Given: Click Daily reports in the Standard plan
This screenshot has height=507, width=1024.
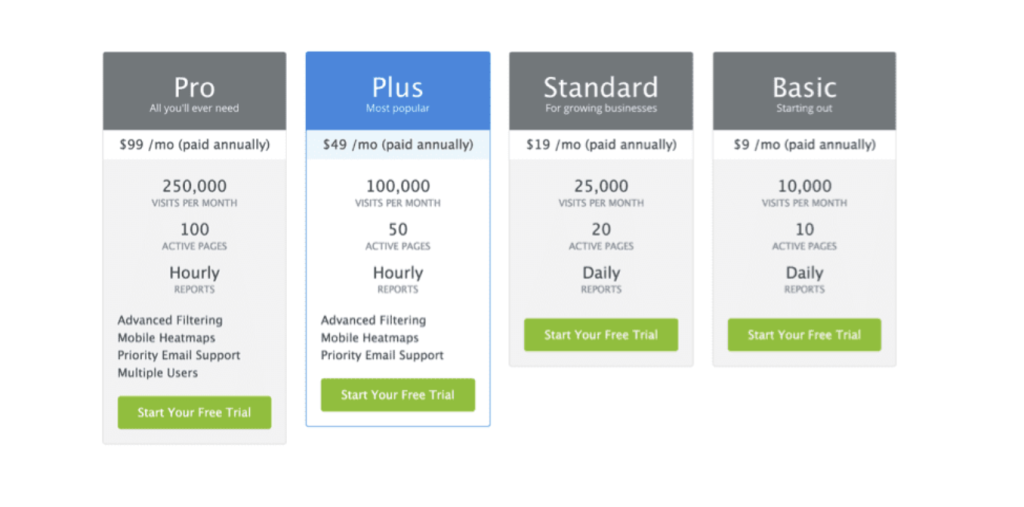Looking at the screenshot, I should pos(601,272).
